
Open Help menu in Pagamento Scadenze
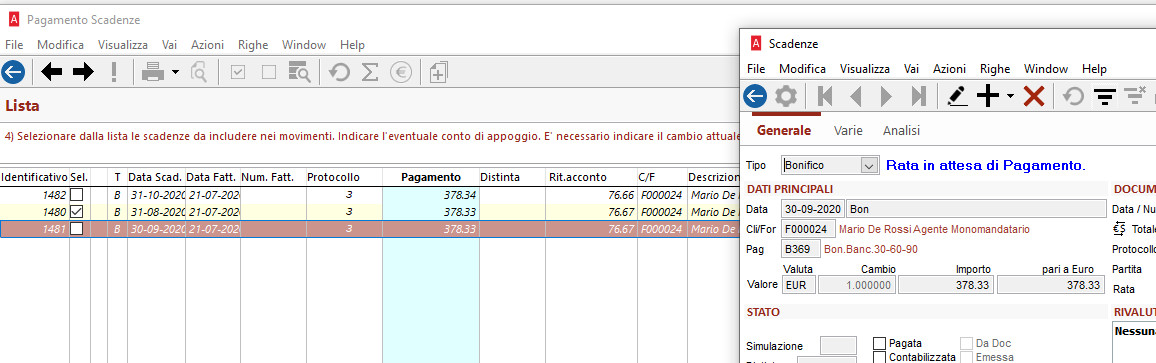352,45
